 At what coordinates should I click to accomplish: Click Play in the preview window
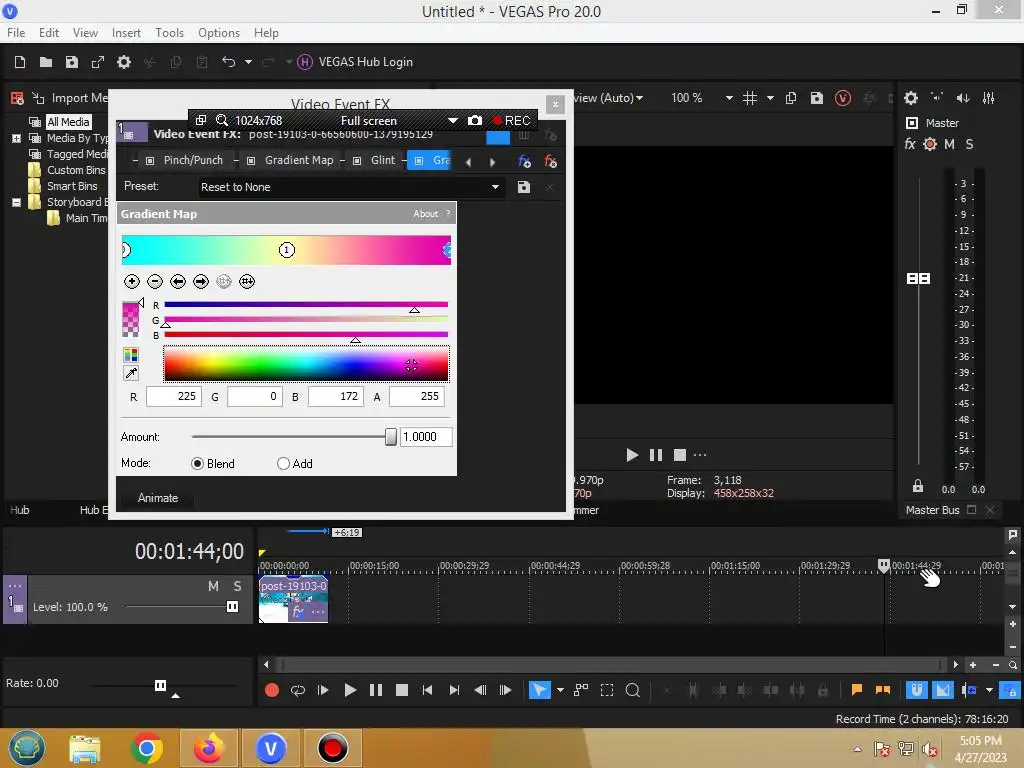tap(632, 455)
